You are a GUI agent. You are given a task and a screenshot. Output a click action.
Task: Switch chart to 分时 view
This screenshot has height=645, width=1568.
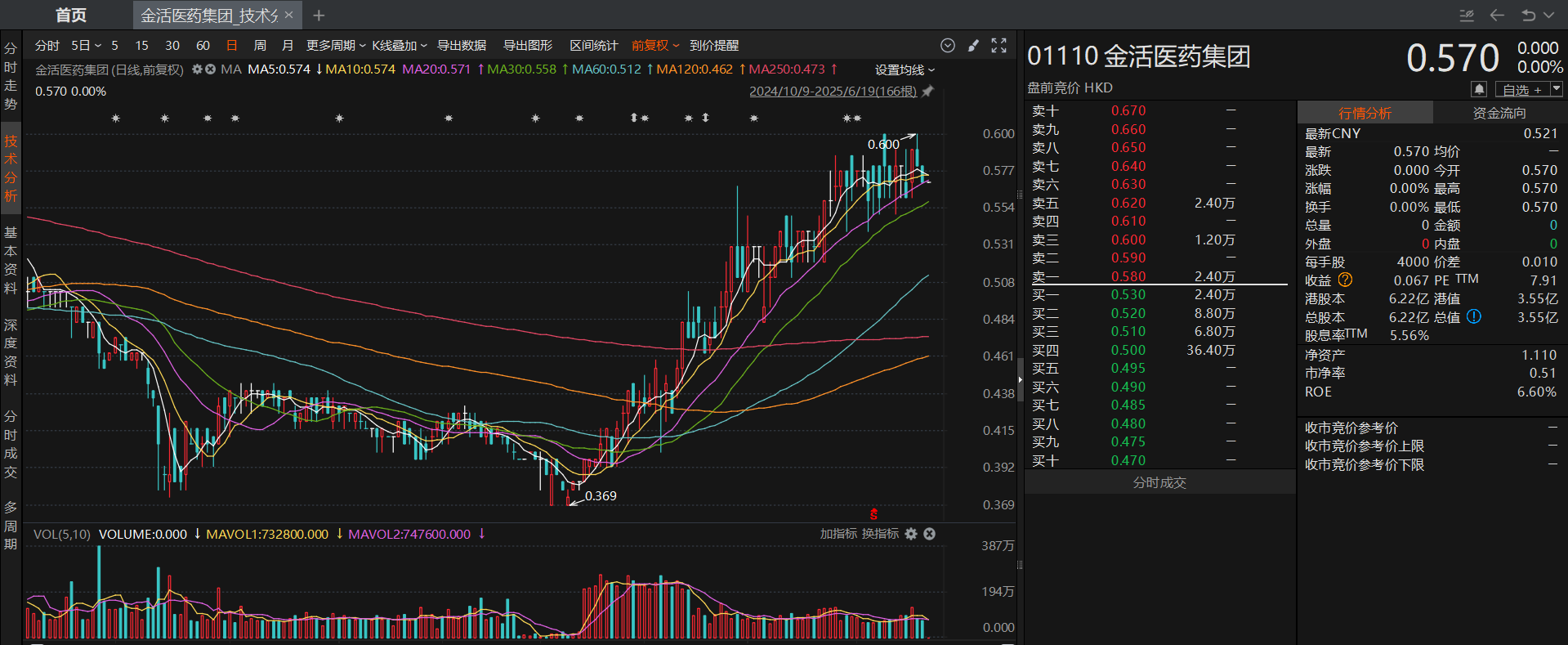coord(47,46)
